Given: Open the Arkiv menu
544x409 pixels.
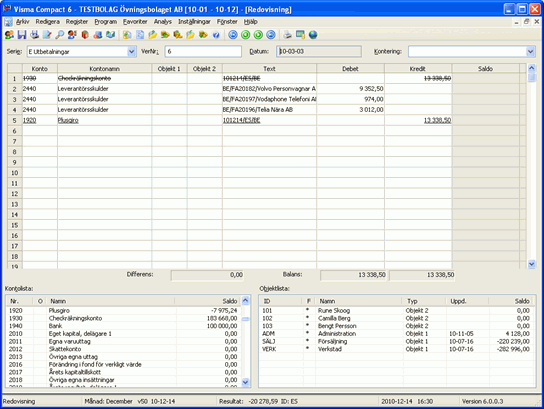Looking at the screenshot, I should click(23, 22).
